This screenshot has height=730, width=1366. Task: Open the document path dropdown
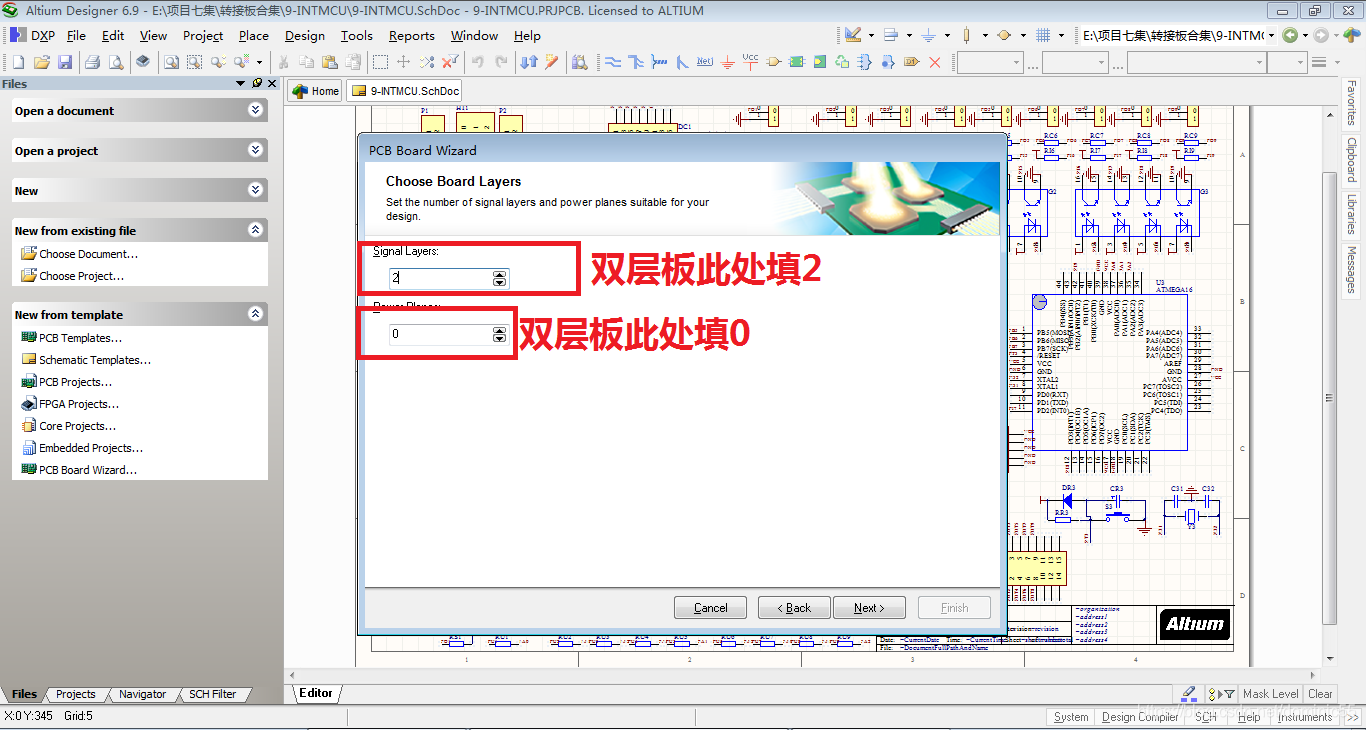point(1271,35)
